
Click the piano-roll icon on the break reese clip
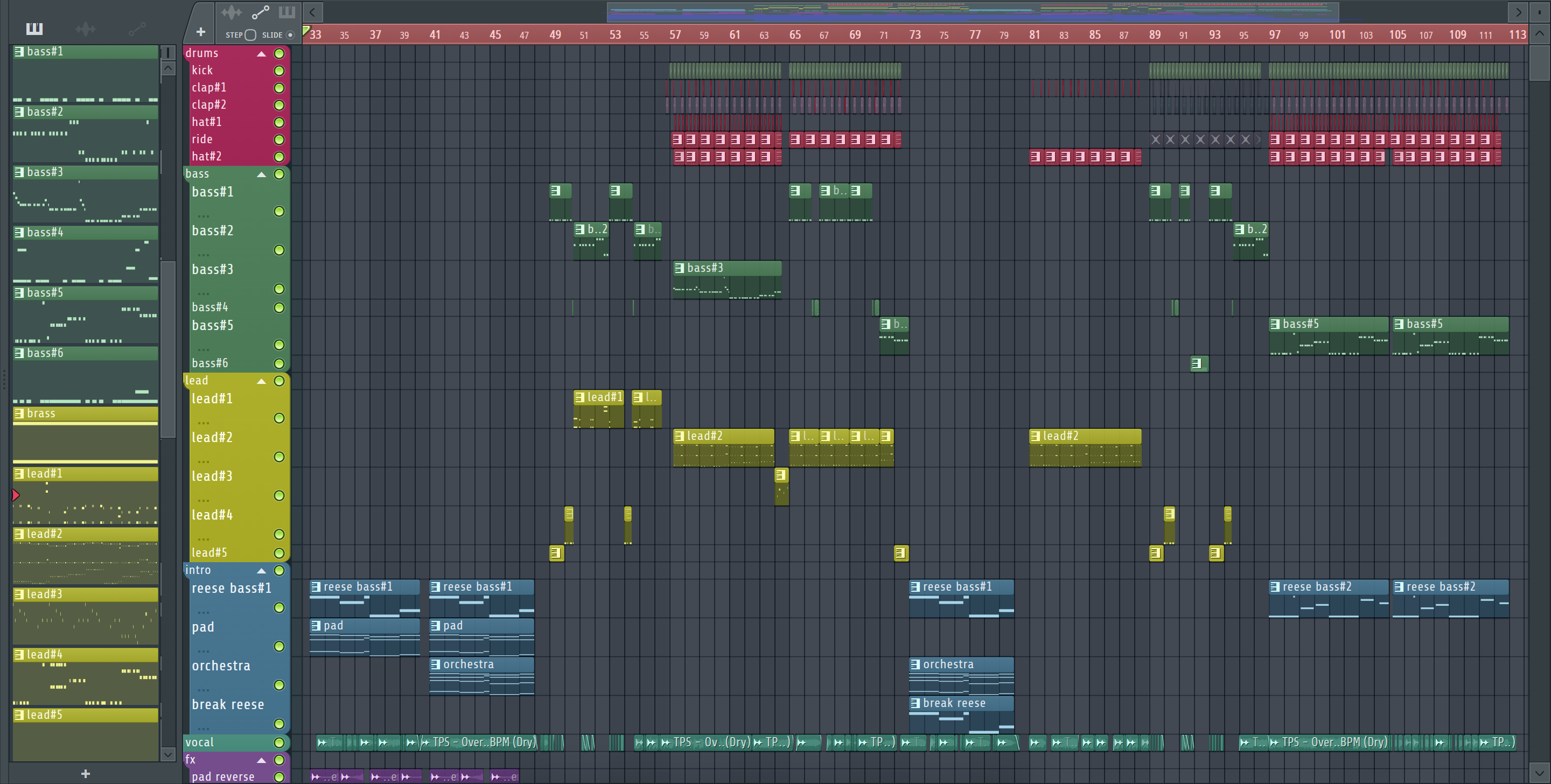[x=915, y=703]
